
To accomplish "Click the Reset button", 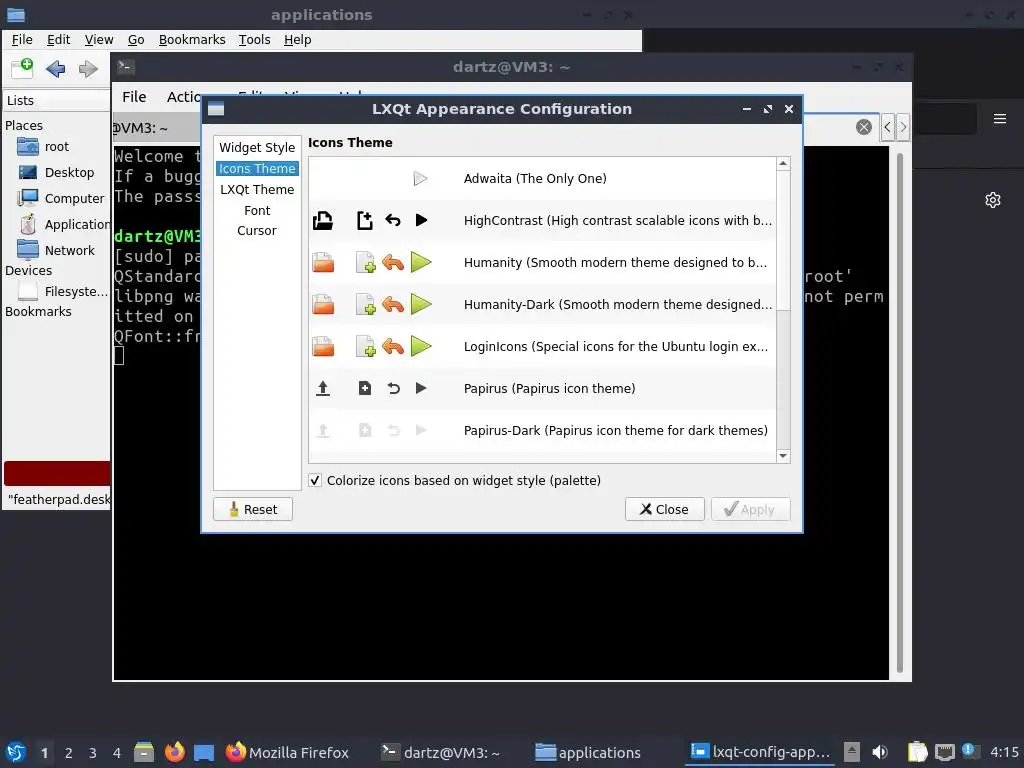I will tap(253, 509).
